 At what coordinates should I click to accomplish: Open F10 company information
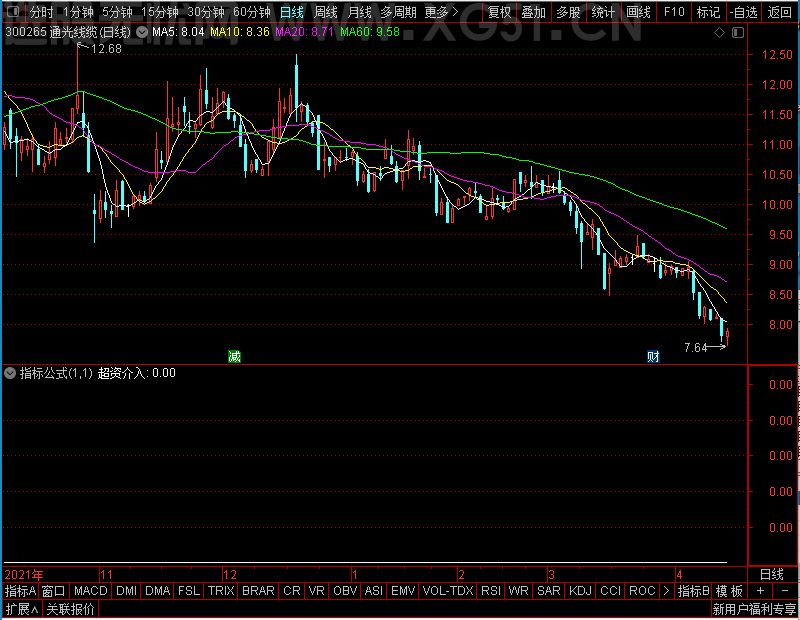[x=674, y=12]
